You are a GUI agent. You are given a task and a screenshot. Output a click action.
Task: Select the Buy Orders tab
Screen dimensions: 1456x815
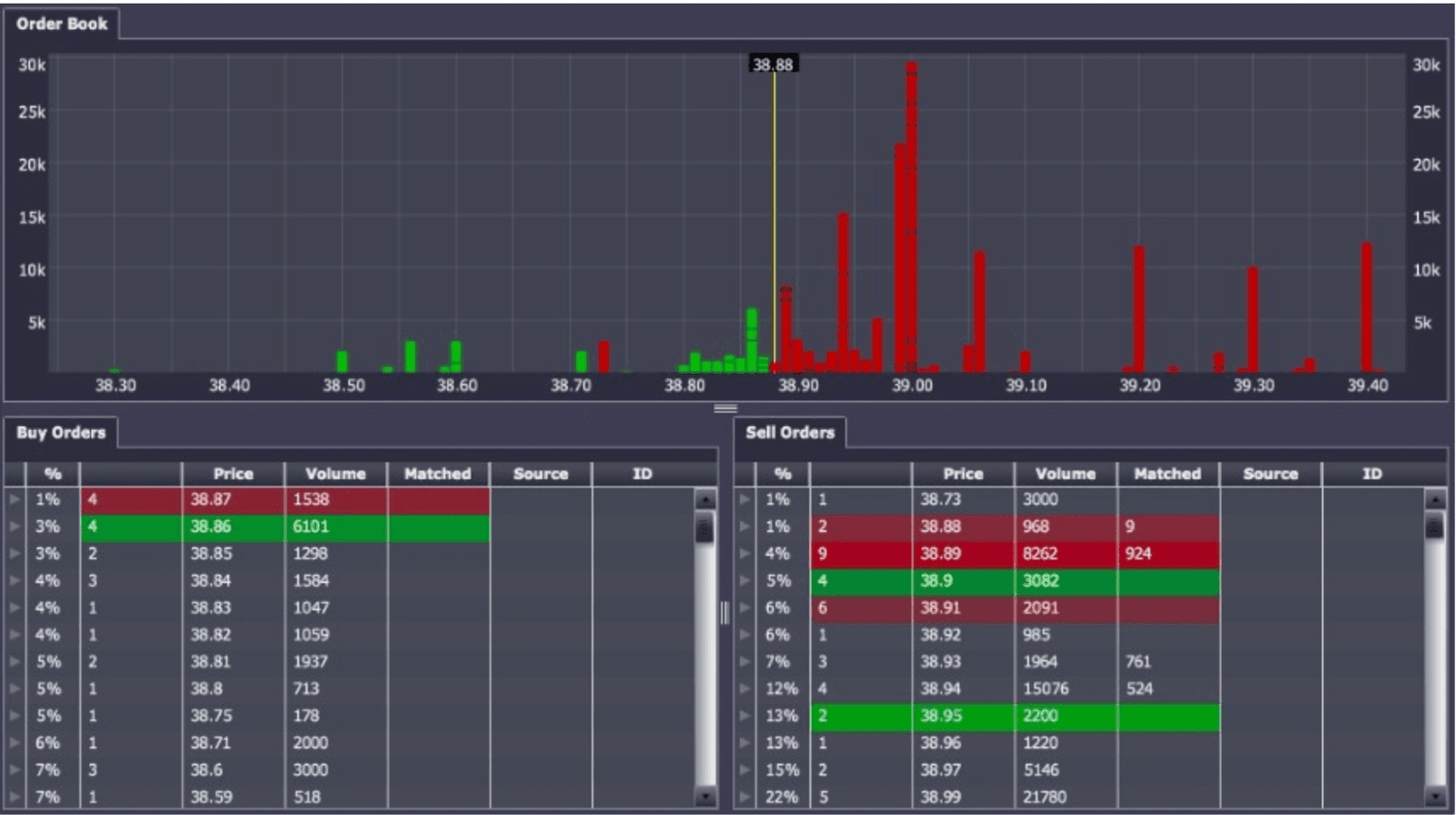coord(60,432)
